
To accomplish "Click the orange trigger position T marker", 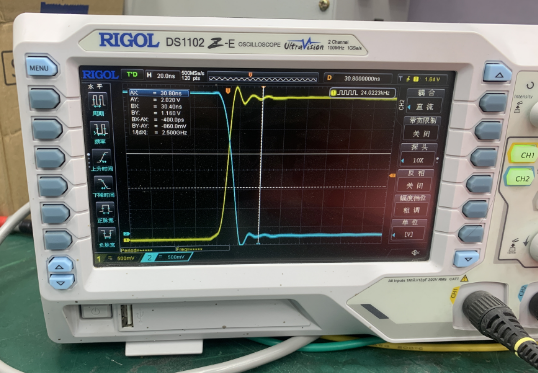I will (x=227, y=90).
